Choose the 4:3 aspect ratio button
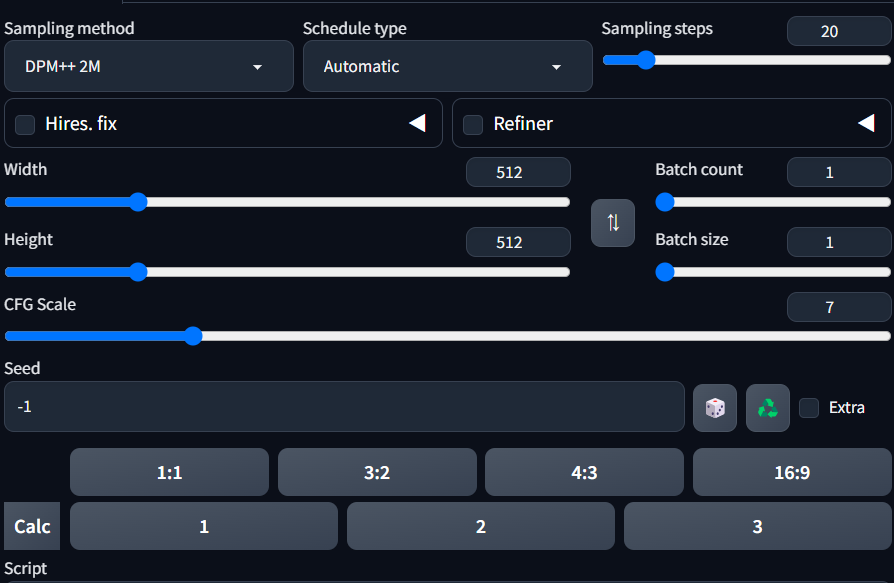The image size is (894, 583). [x=584, y=472]
